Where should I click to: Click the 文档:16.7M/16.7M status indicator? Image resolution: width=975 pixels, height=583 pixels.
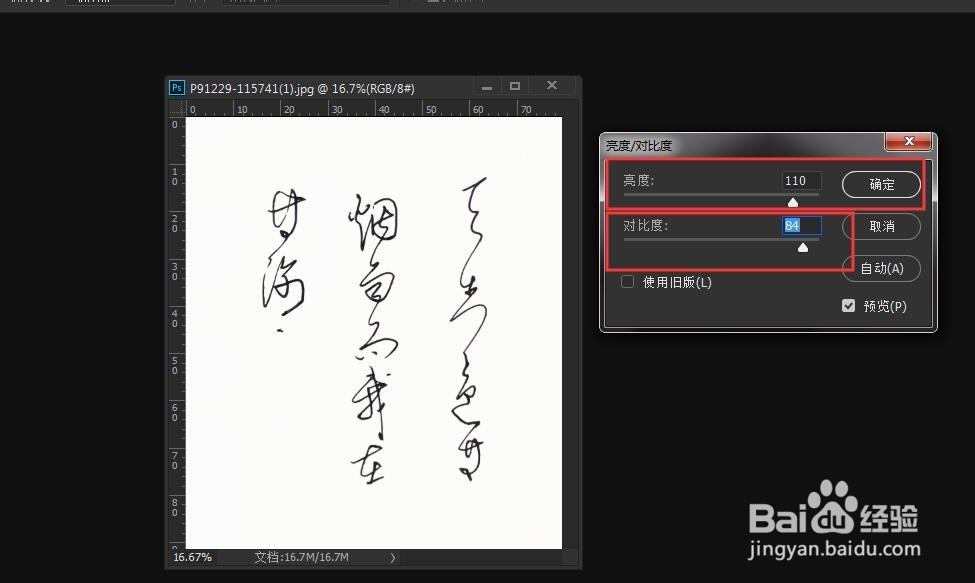tap(300, 557)
